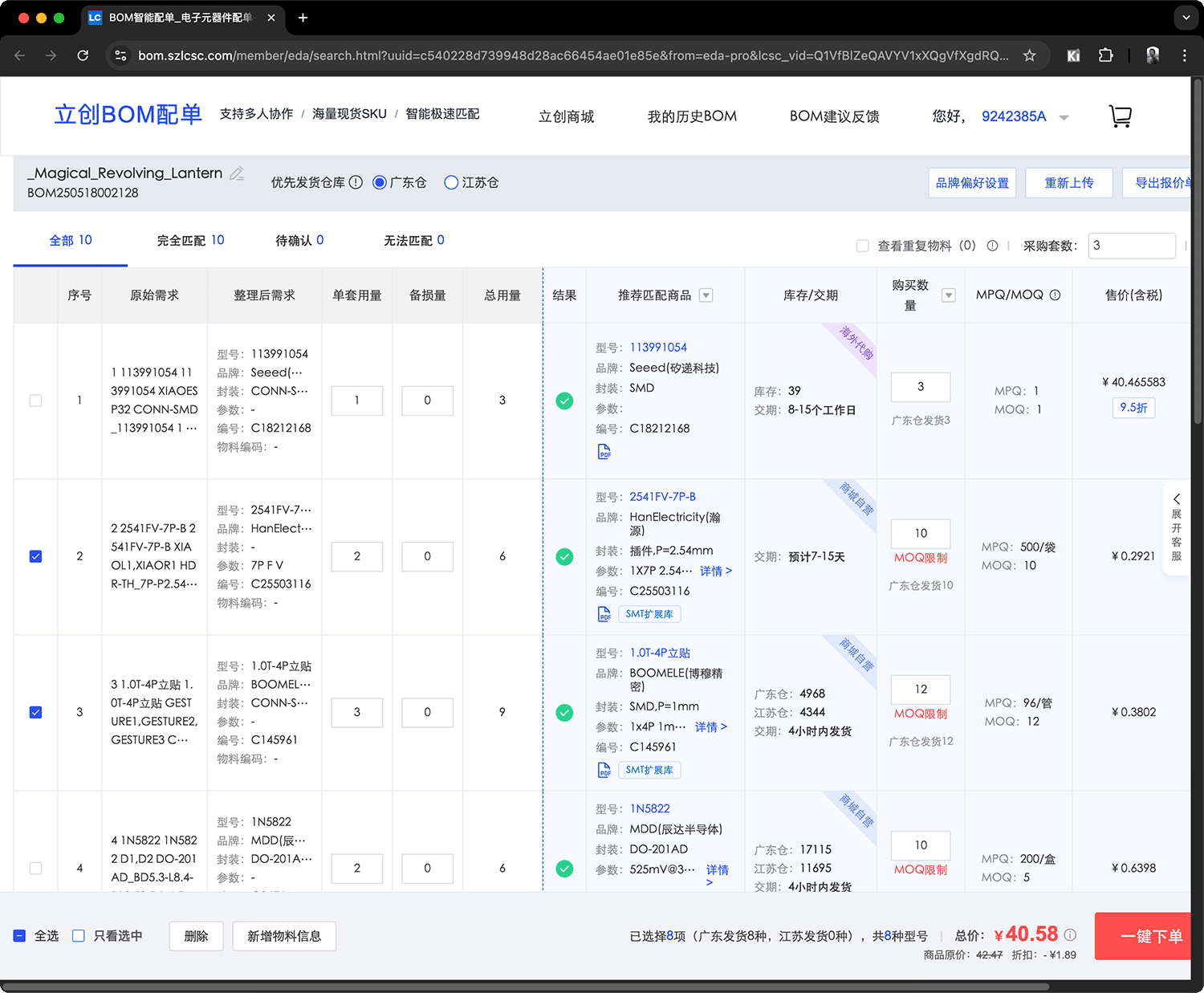
Task: Expand 详情 for 1N5822 parameters
Action: click(x=718, y=875)
